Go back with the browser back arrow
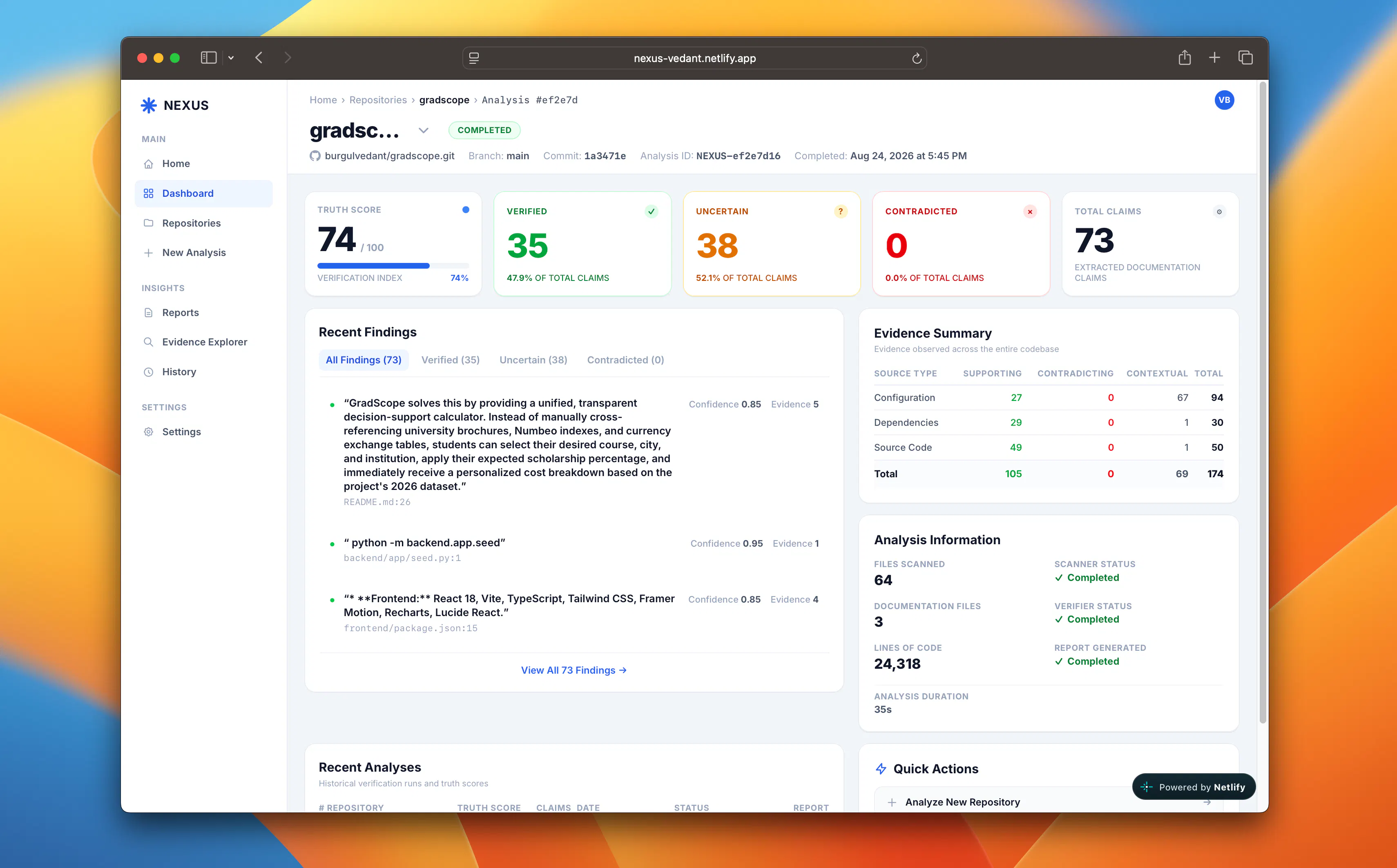This screenshot has width=1397, height=868. click(259, 58)
